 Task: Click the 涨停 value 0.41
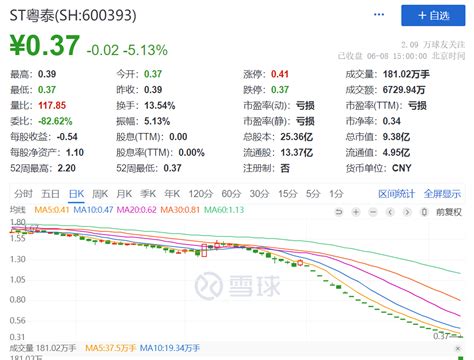coord(280,74)
